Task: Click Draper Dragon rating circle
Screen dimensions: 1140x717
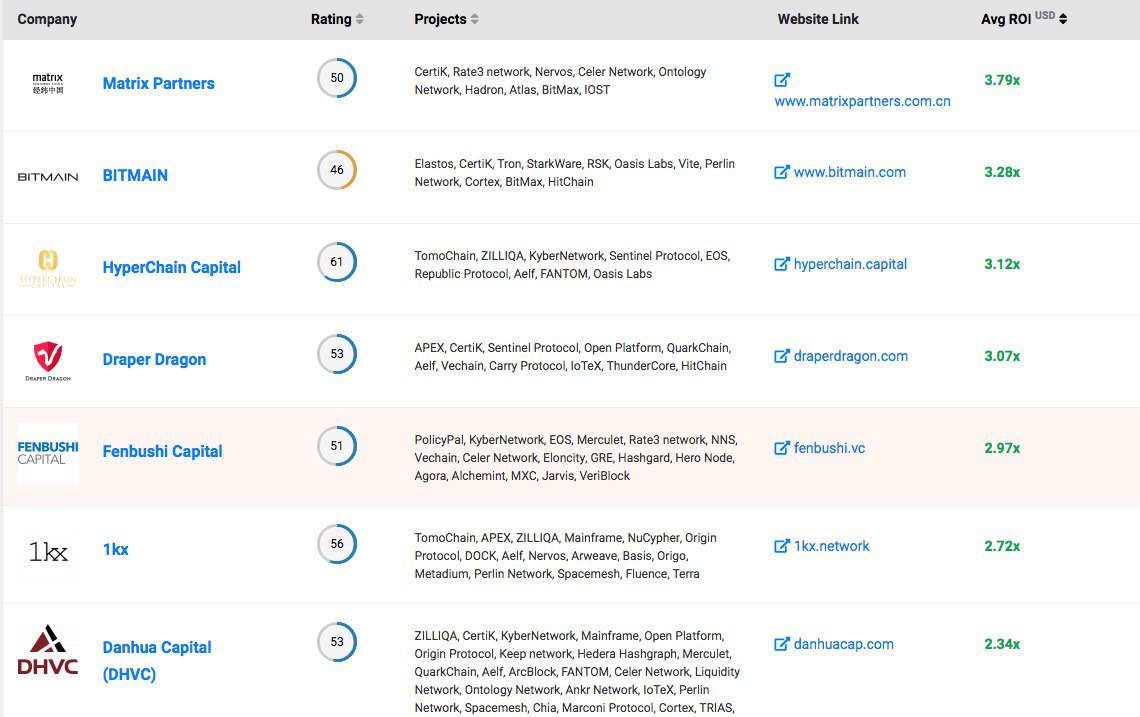Action: click(337, 353)
